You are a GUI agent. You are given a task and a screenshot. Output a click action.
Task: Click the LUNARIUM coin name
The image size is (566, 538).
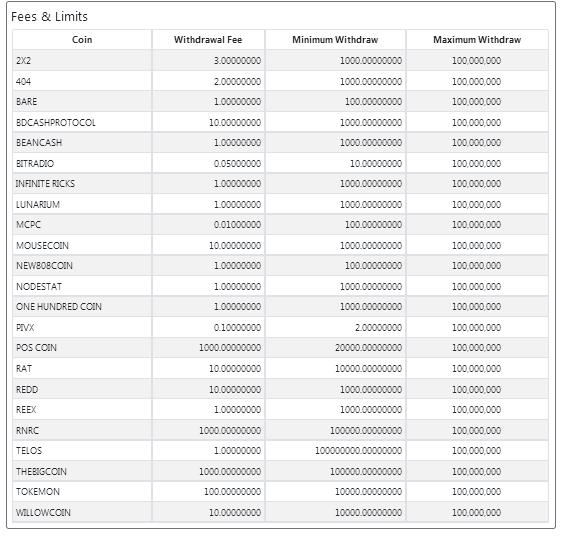click(38, 204)
